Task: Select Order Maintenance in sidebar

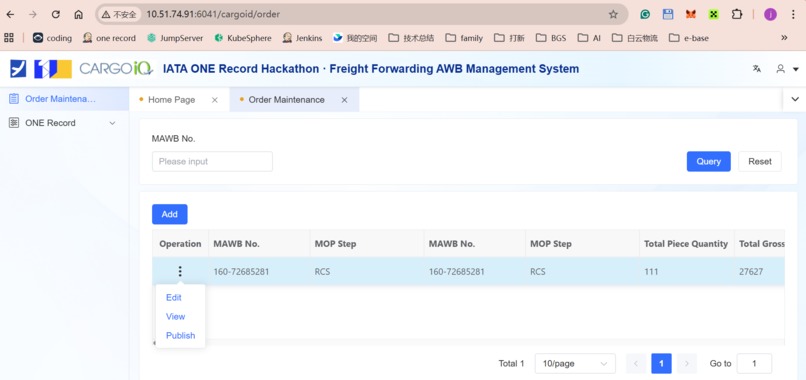Action: [64, 99]
